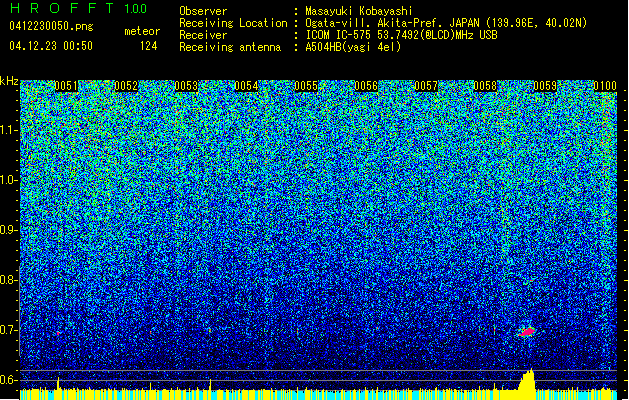The width and height of the screenshot is (629, 400).
Task: Select the filename 0412230050.png
Action: tap(51, 26)
